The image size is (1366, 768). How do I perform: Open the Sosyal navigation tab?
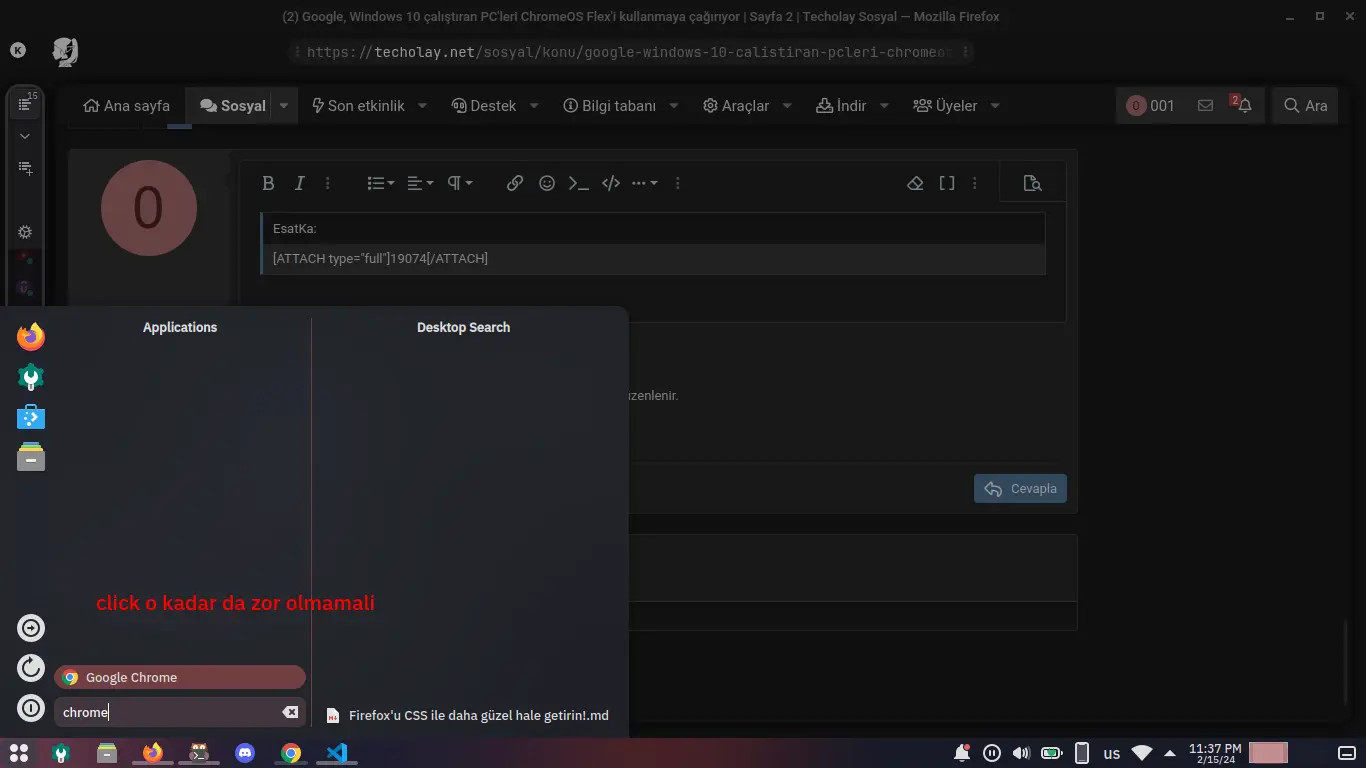click(x=233, y=105)
